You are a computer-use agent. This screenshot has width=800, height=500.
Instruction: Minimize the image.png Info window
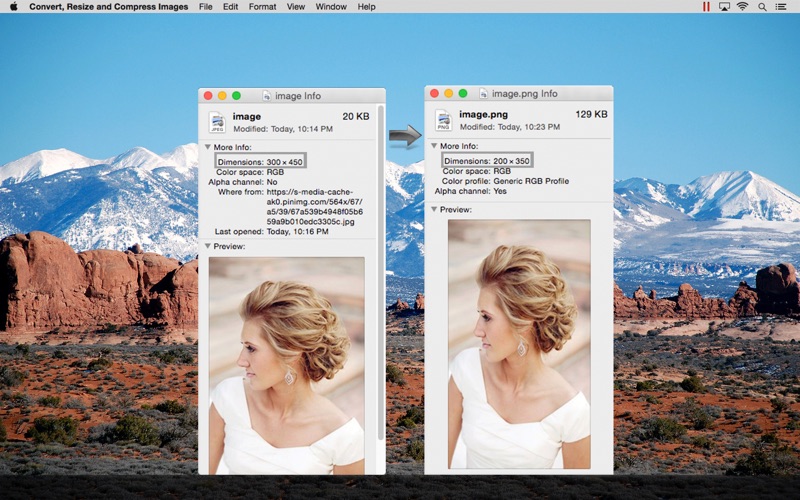pos(449,93)
